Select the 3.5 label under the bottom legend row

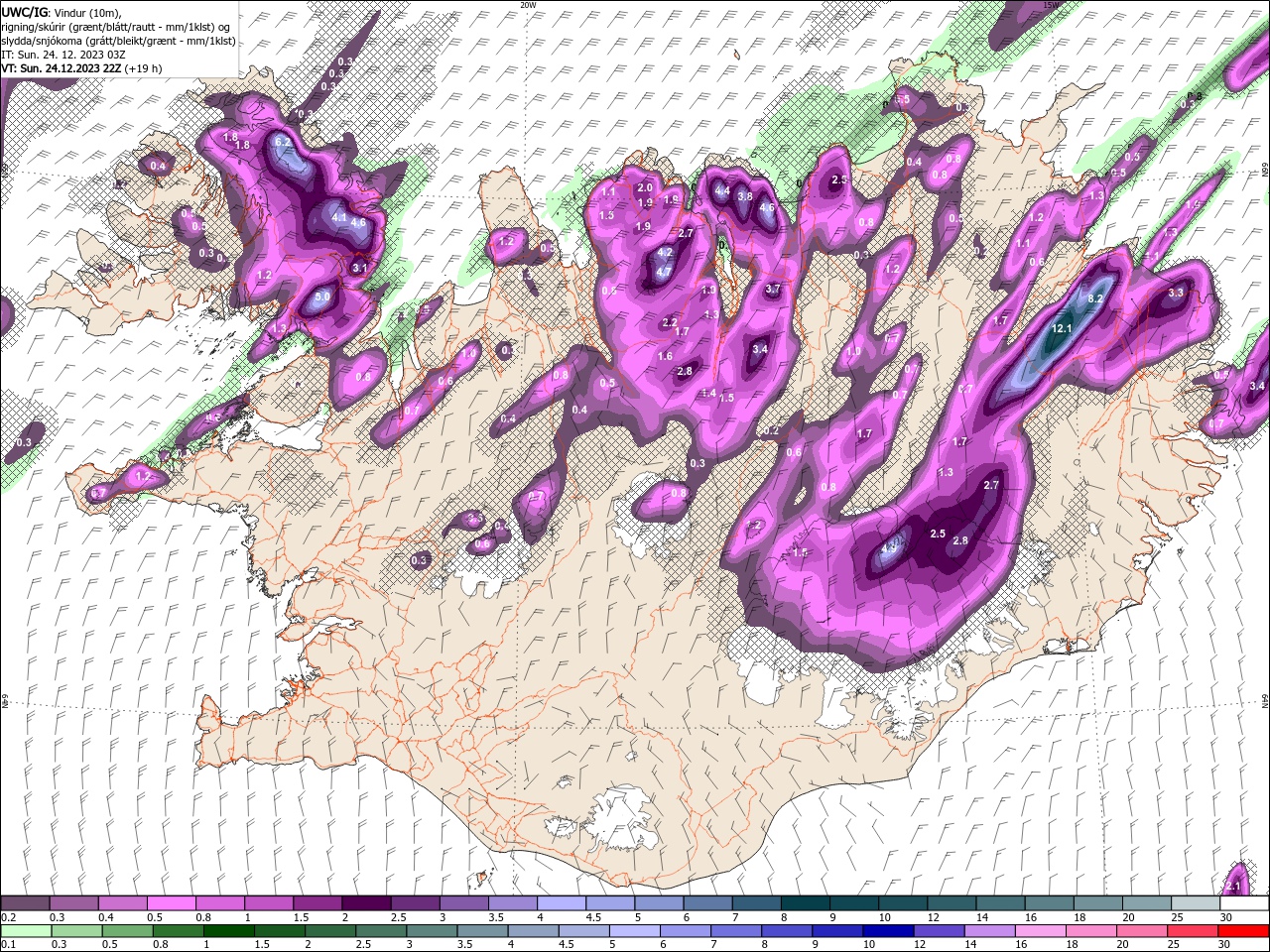click(x=464, y=945)
